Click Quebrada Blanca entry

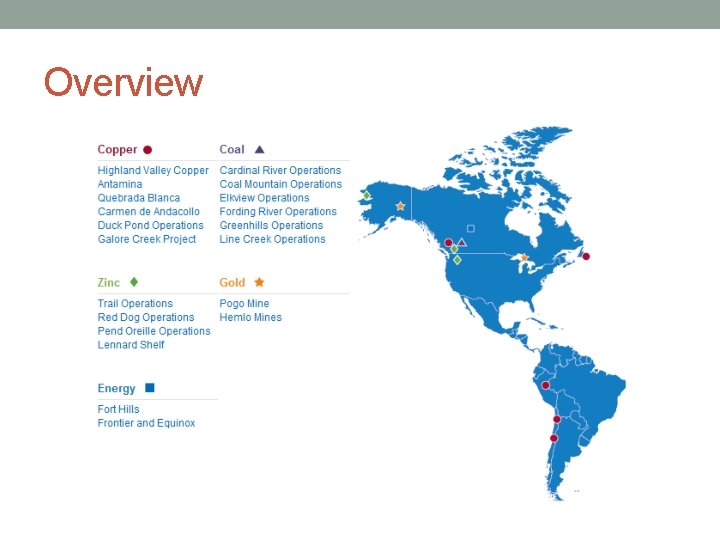(139, 198)
